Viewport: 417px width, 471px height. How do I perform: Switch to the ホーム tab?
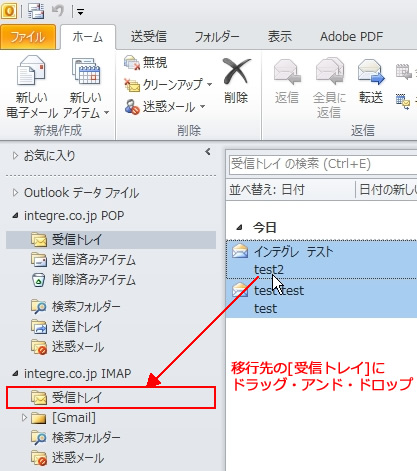(x=88, y=37)
